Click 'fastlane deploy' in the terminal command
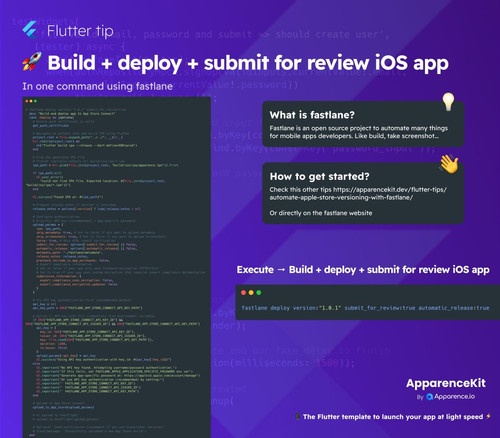500x438 pixels. click(x=266, y=308)
